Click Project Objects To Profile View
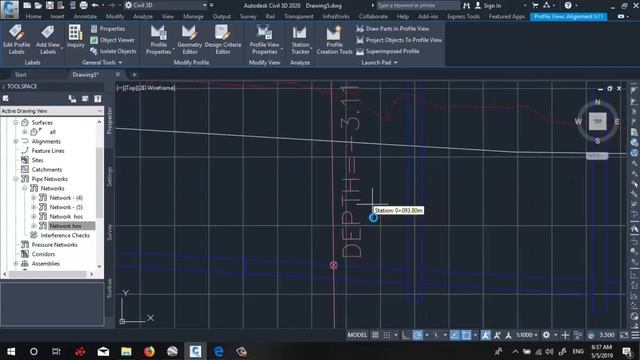 399,40
